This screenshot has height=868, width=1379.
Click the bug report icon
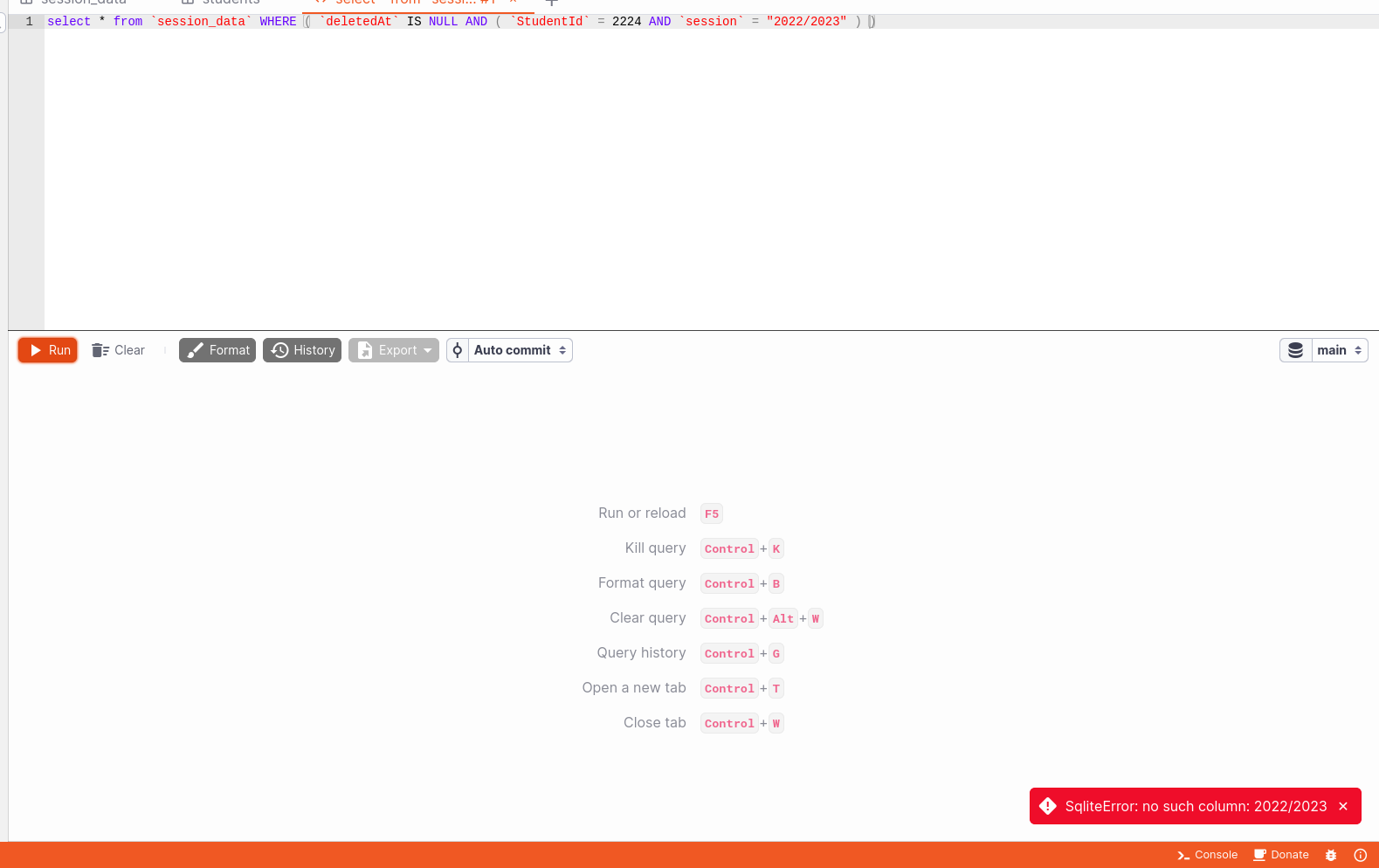coord(1331,855)
